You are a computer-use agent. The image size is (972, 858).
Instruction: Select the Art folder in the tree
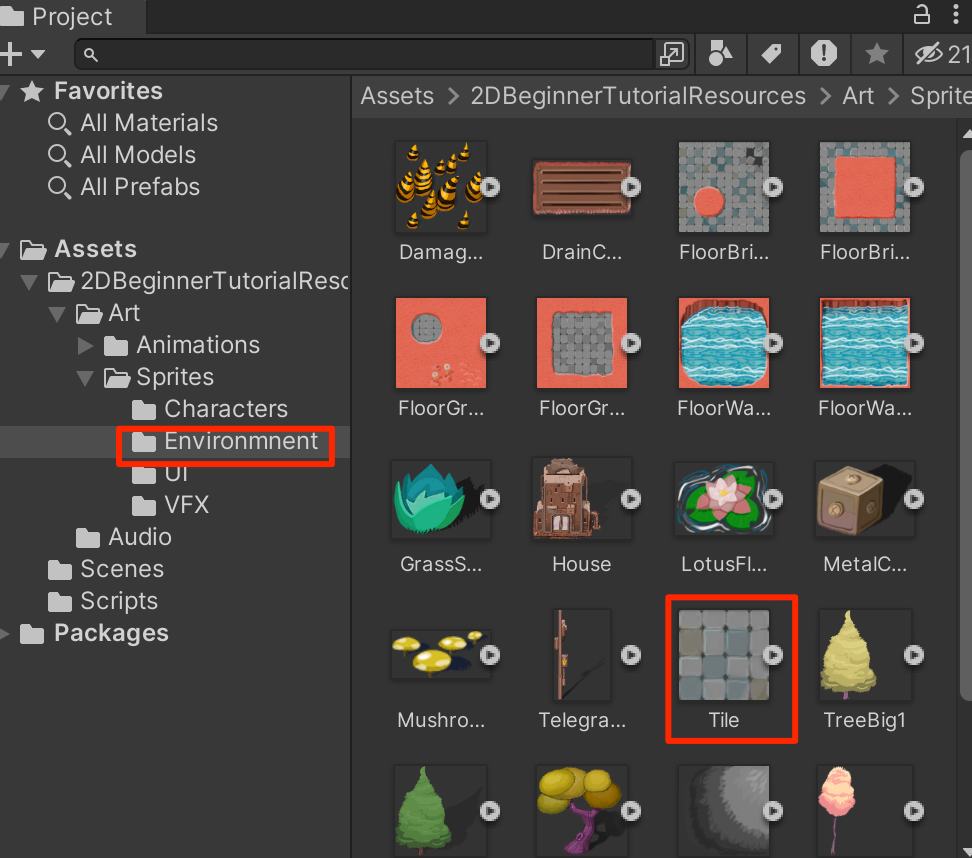pos(108,313)
